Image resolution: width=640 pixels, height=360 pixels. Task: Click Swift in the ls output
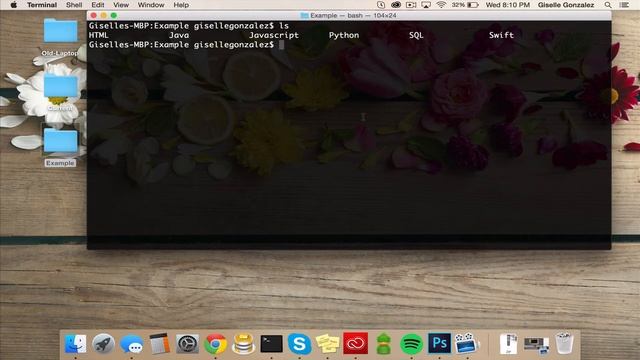point(501,35)
